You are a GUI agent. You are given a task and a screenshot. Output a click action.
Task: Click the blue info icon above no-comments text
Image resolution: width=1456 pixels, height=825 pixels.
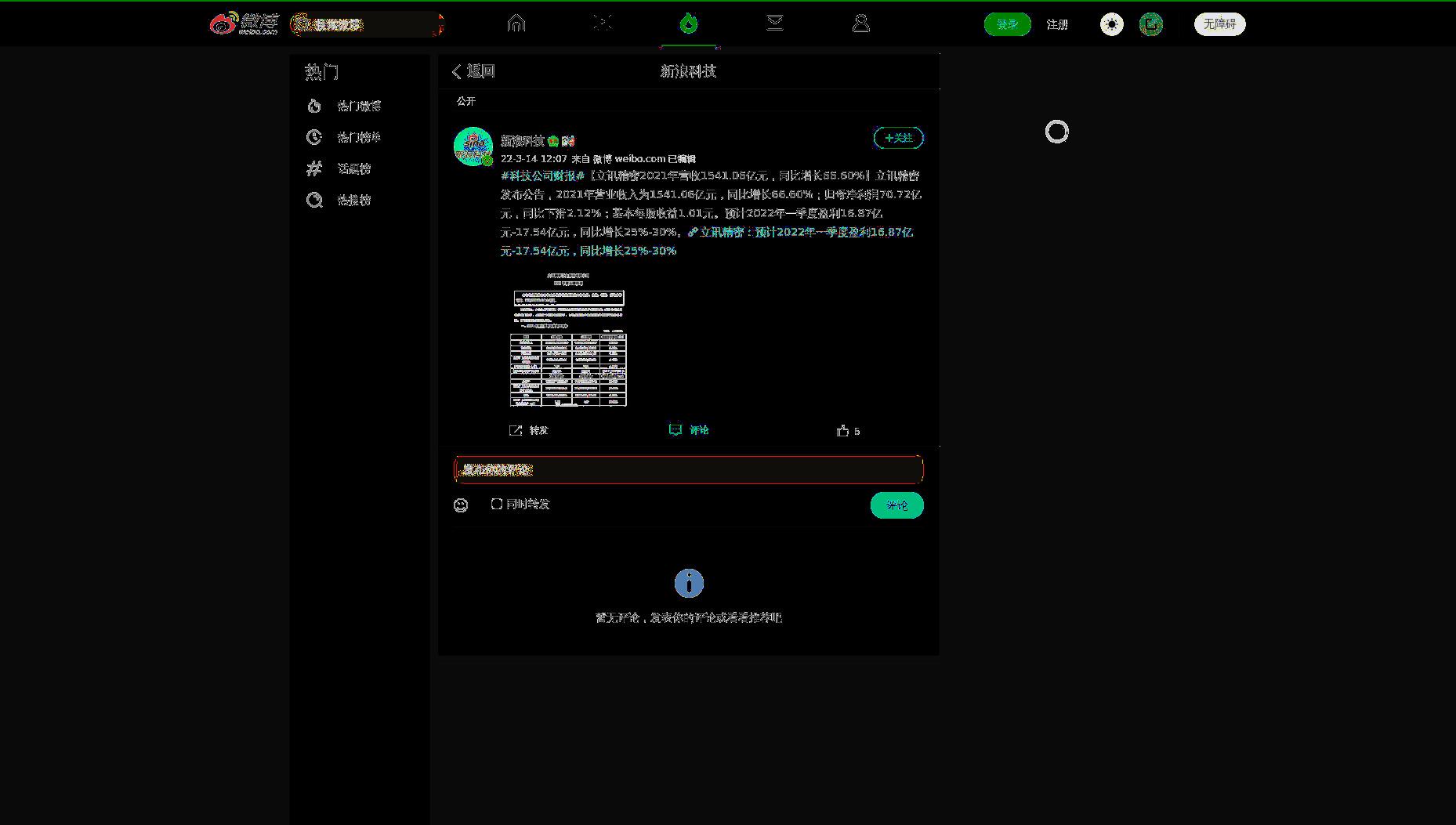click(689, 583)
